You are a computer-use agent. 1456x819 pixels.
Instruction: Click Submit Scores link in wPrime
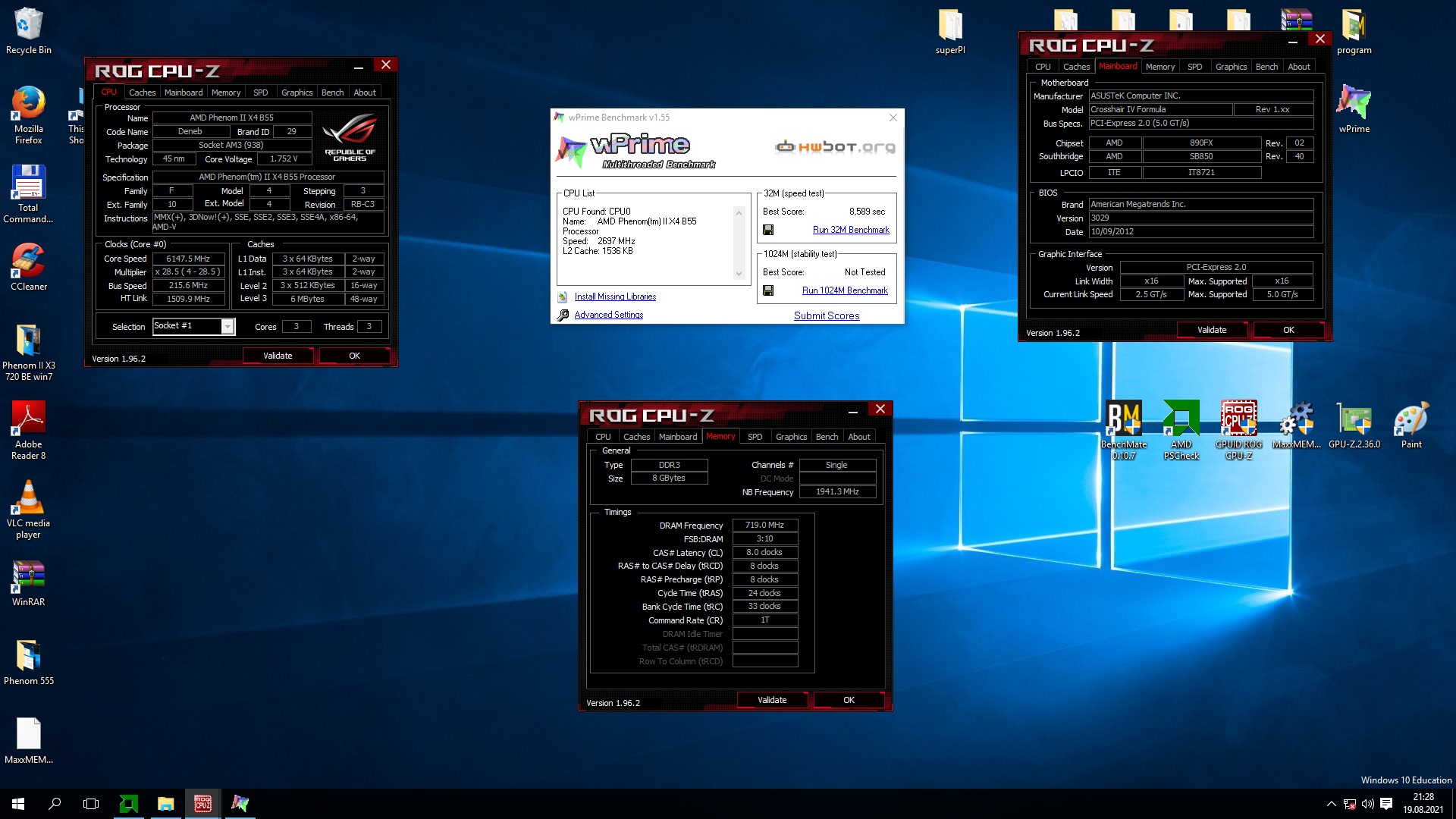(827, 315)
